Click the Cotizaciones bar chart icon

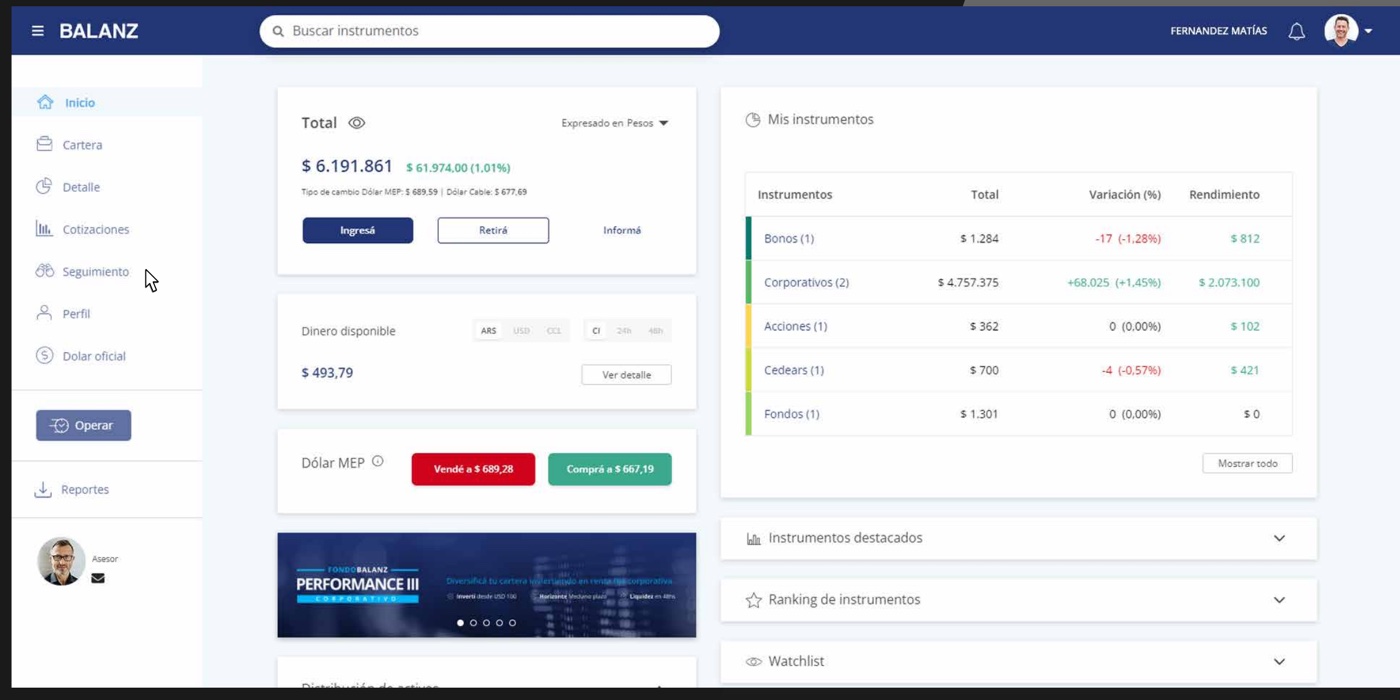(44, 229)
